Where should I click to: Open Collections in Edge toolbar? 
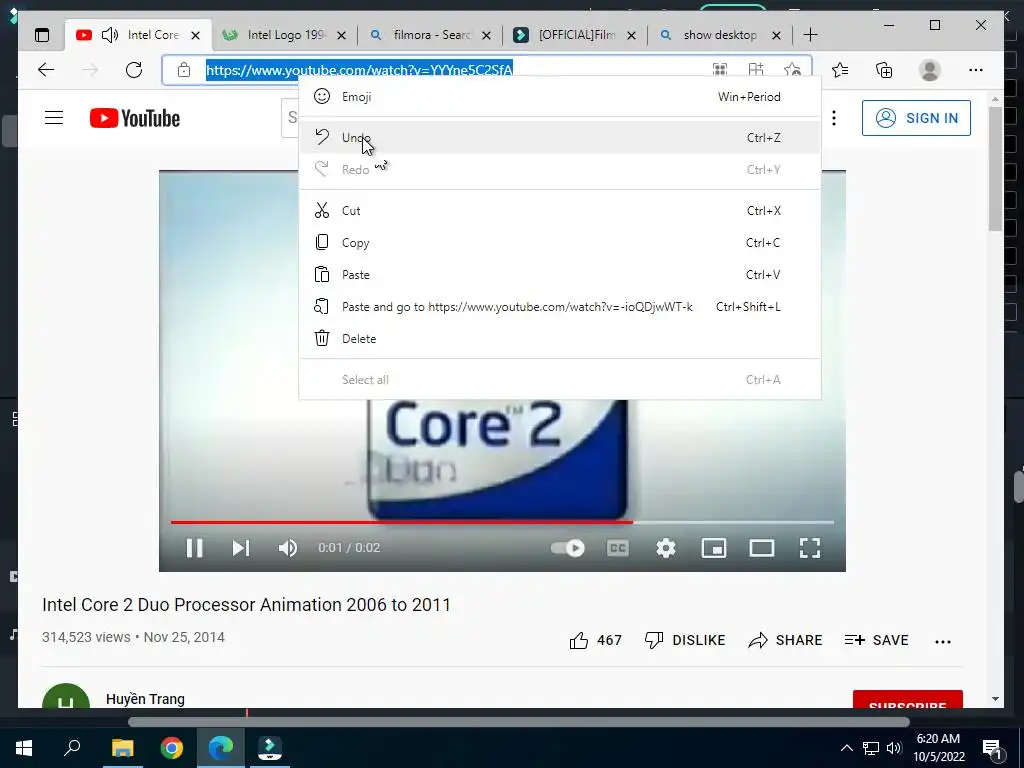click(x=884, y=70)
